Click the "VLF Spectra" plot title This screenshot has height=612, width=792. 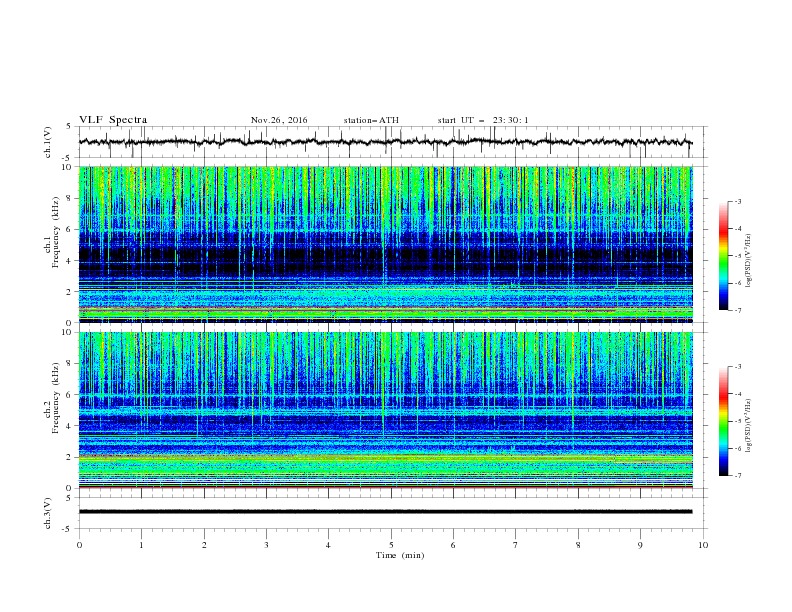click(113, 120)
